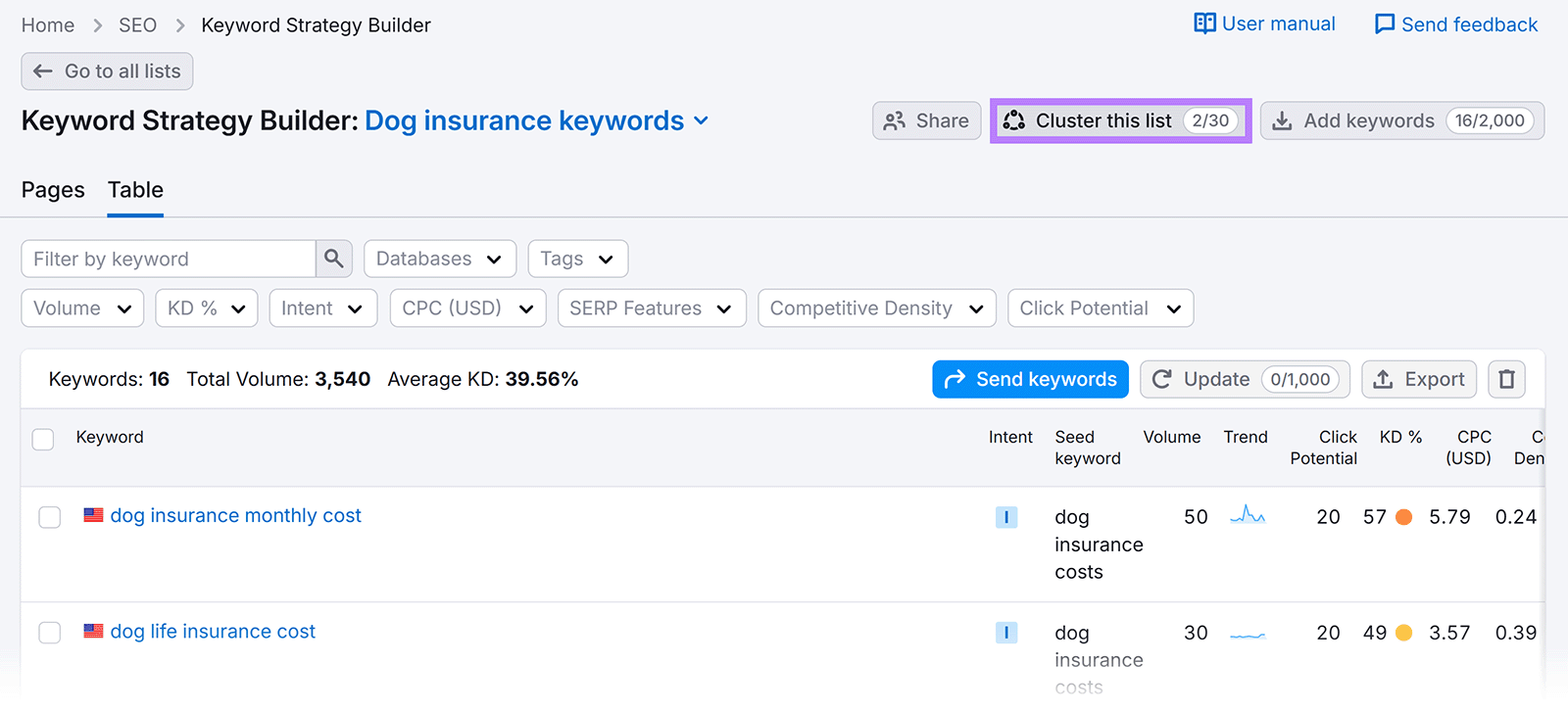
Task: Focus the Filter by keyword input field
Action: pyautogui.click(x=169, y=259)
